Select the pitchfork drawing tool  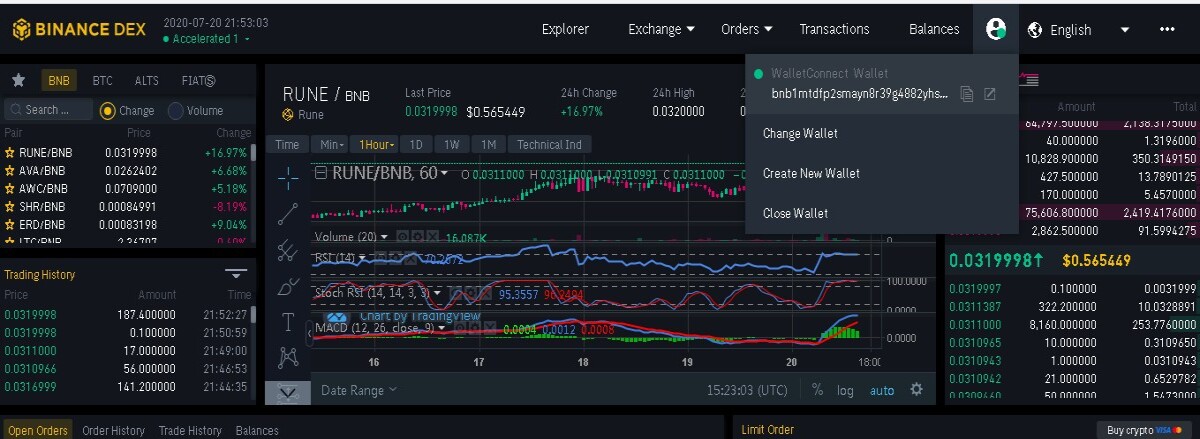point(288,250)
